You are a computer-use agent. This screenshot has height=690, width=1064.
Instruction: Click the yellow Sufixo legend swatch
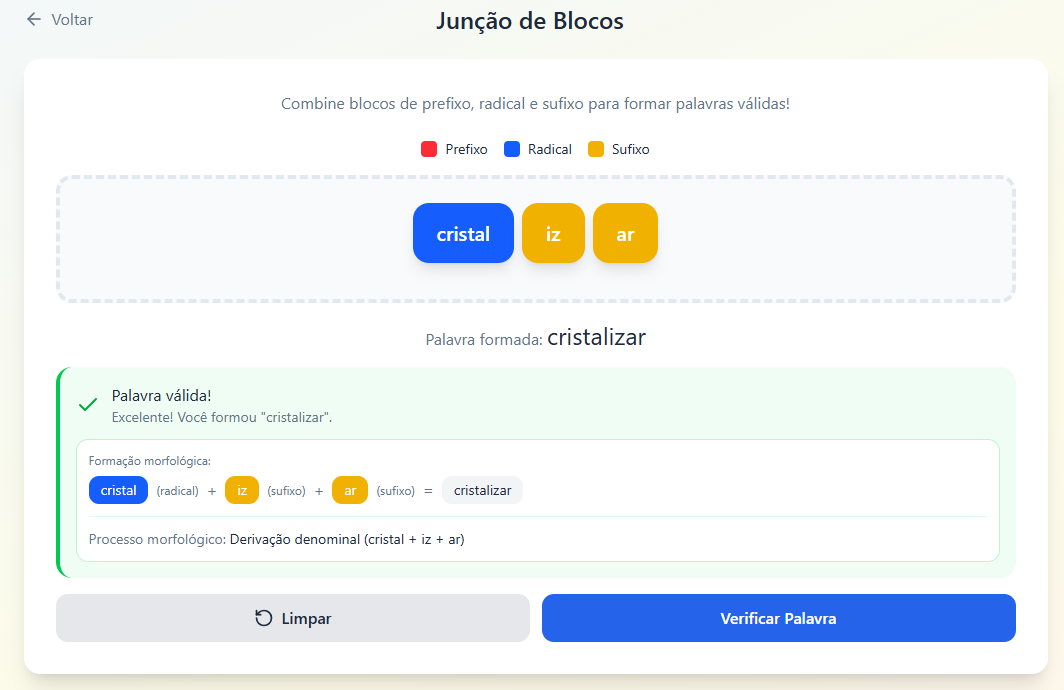click(596, 149)
